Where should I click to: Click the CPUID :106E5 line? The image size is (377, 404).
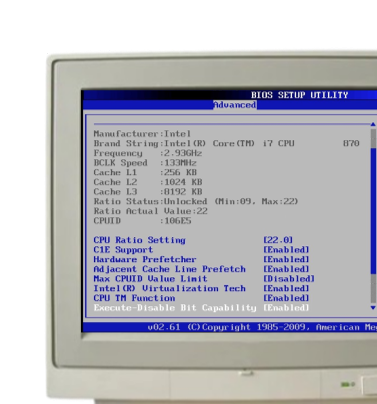(x=142, y=221)
